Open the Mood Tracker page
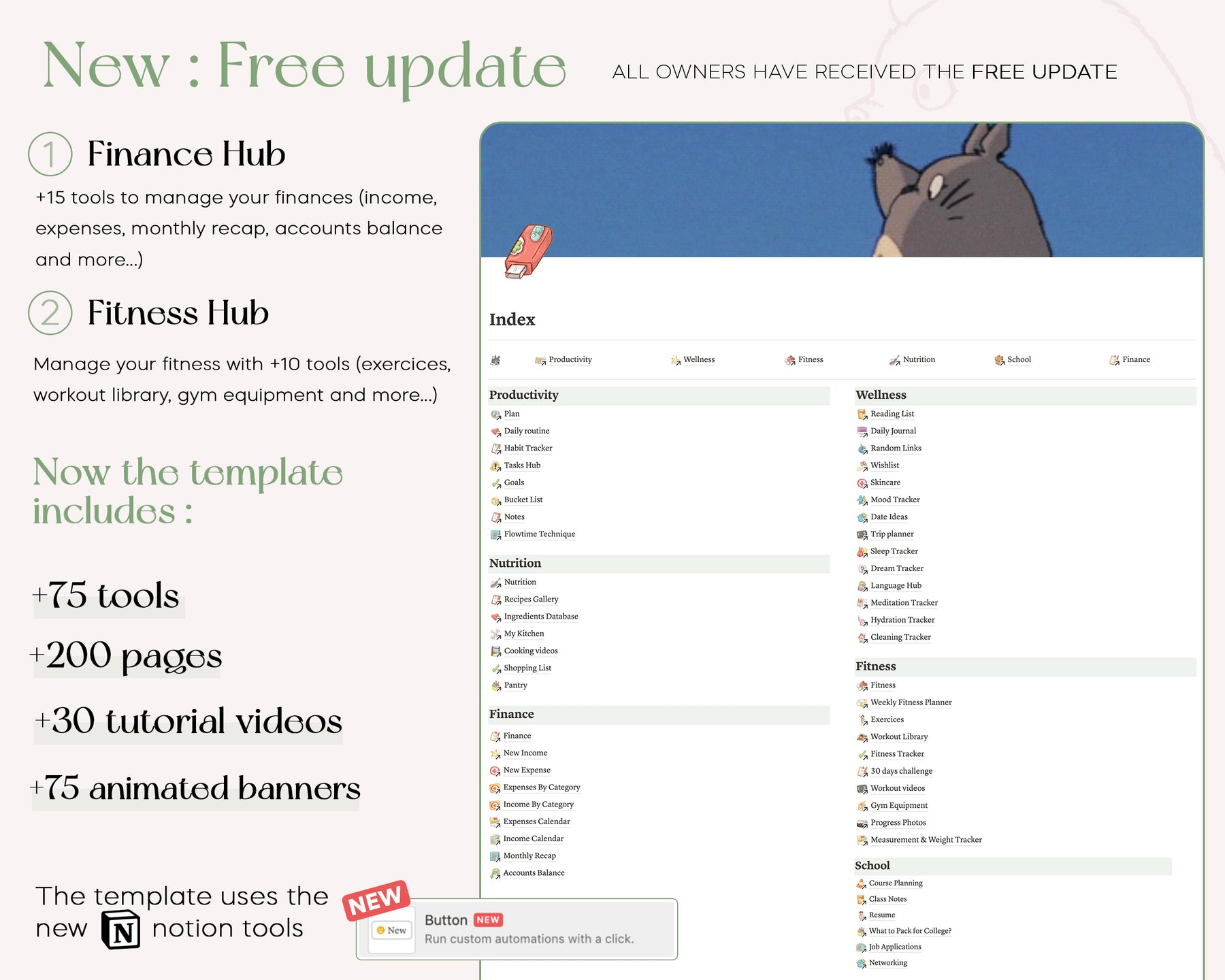1225x980 pixels. pyautogui.click(x=894, y=500)
